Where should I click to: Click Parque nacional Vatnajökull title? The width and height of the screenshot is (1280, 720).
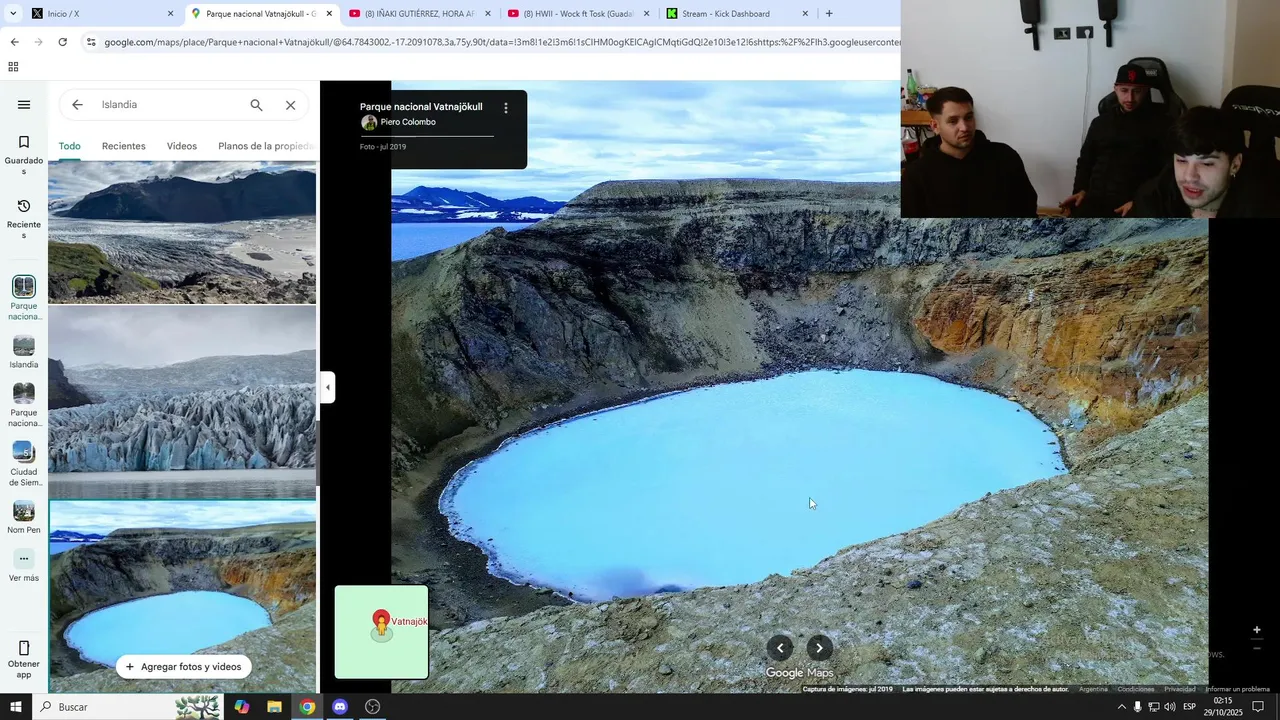421,107
